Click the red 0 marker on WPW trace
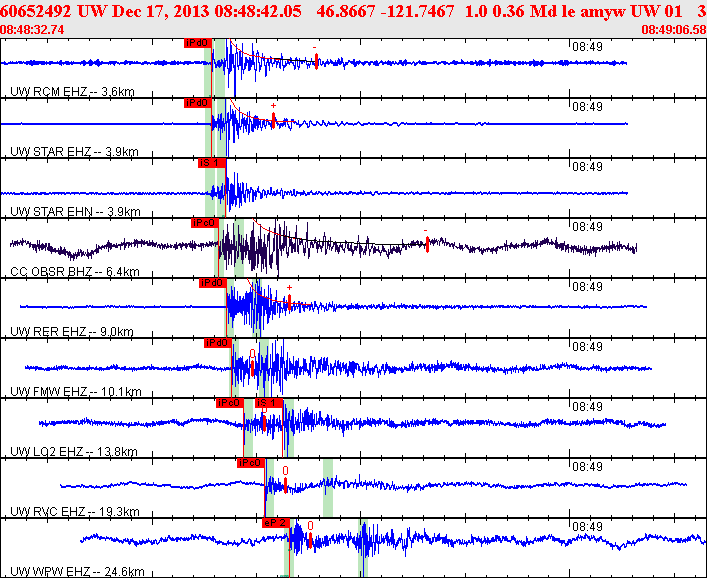Image resolution: width=707 pixels, height=578 pixels. click(310, 526)
